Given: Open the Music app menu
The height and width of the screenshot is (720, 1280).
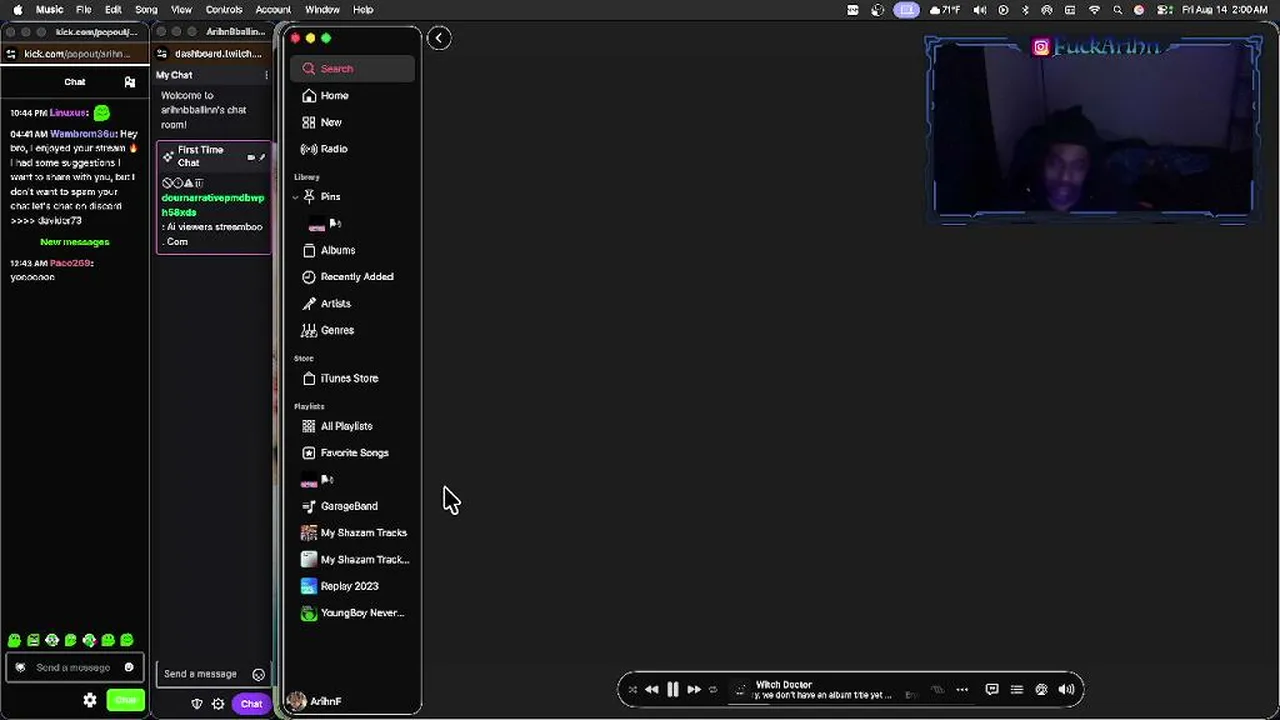Looking at the screenshot, I should point(49,10).
